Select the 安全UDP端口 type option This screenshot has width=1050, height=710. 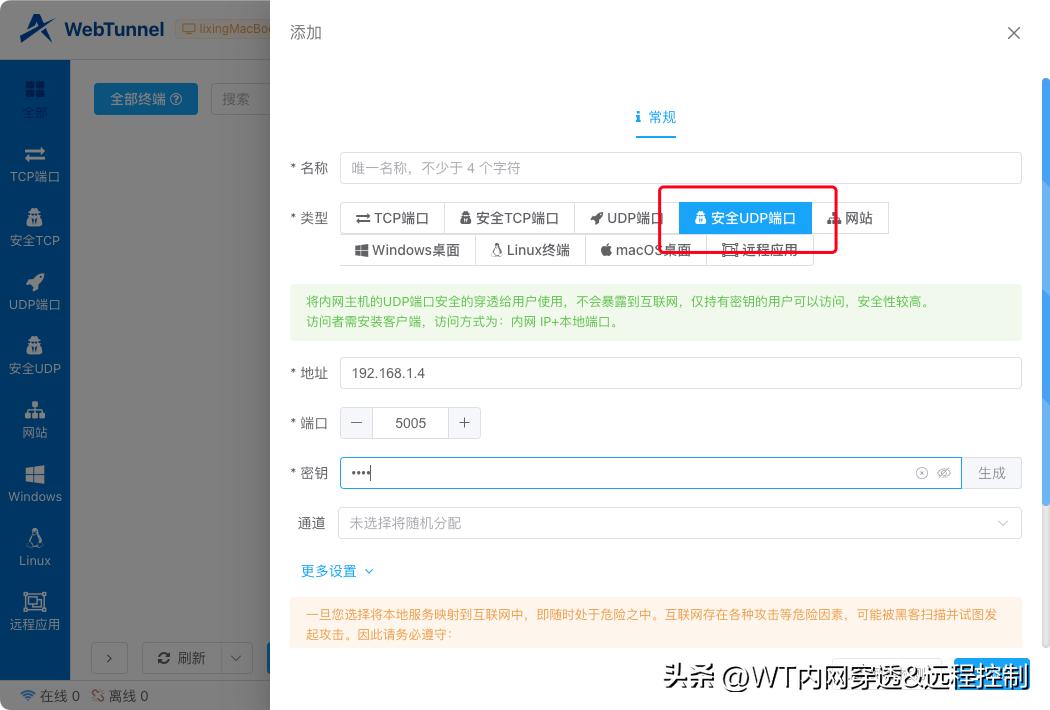click(744, 217)
